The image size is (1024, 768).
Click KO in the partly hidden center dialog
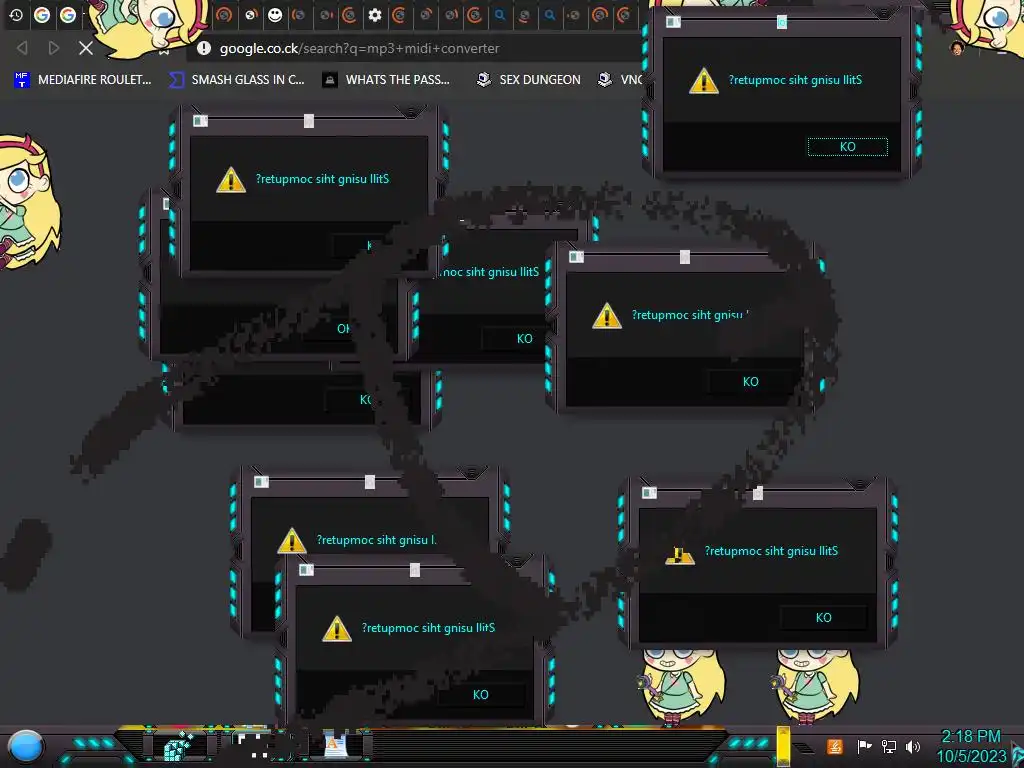[x=524, y=338]
